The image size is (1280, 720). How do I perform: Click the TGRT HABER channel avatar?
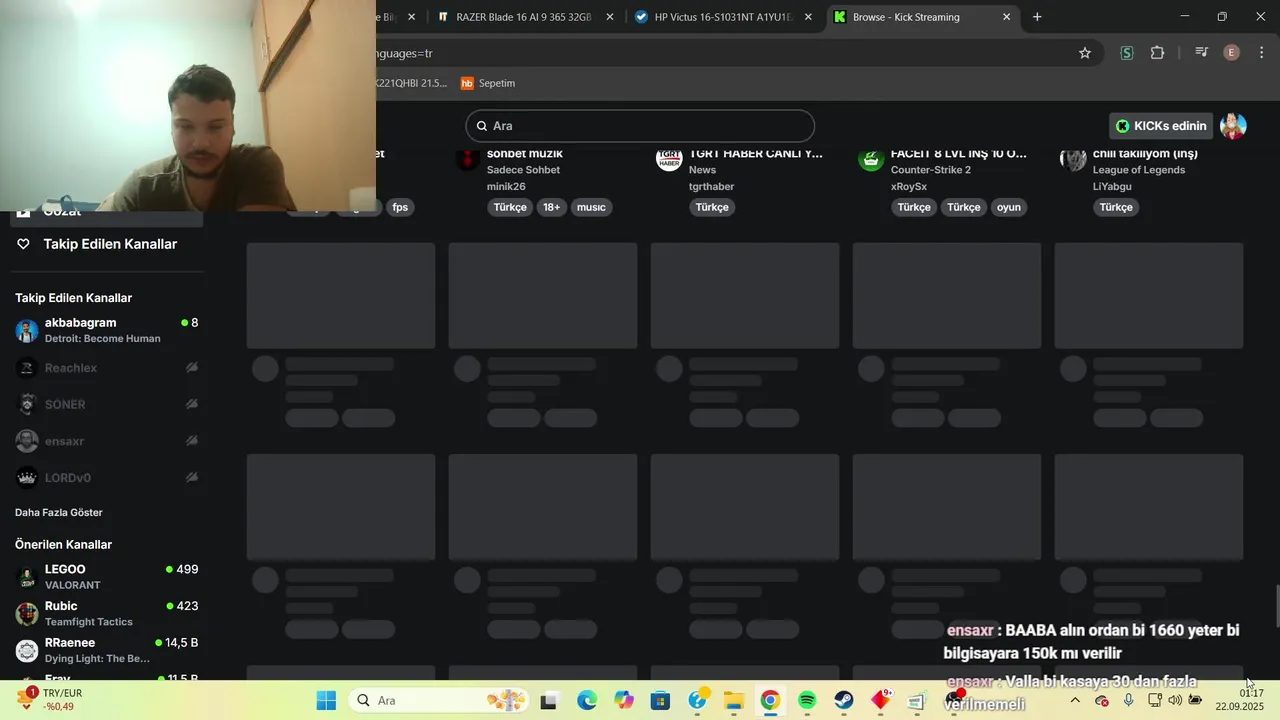point(669,158)
